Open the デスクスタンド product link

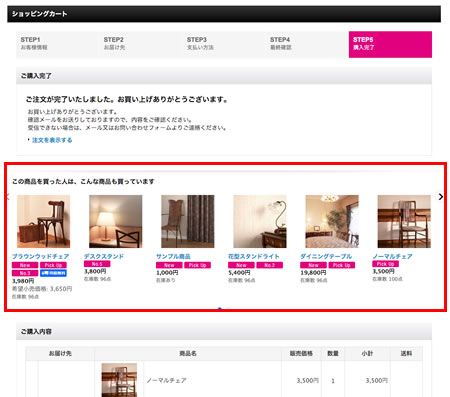(x=104, y=256)
